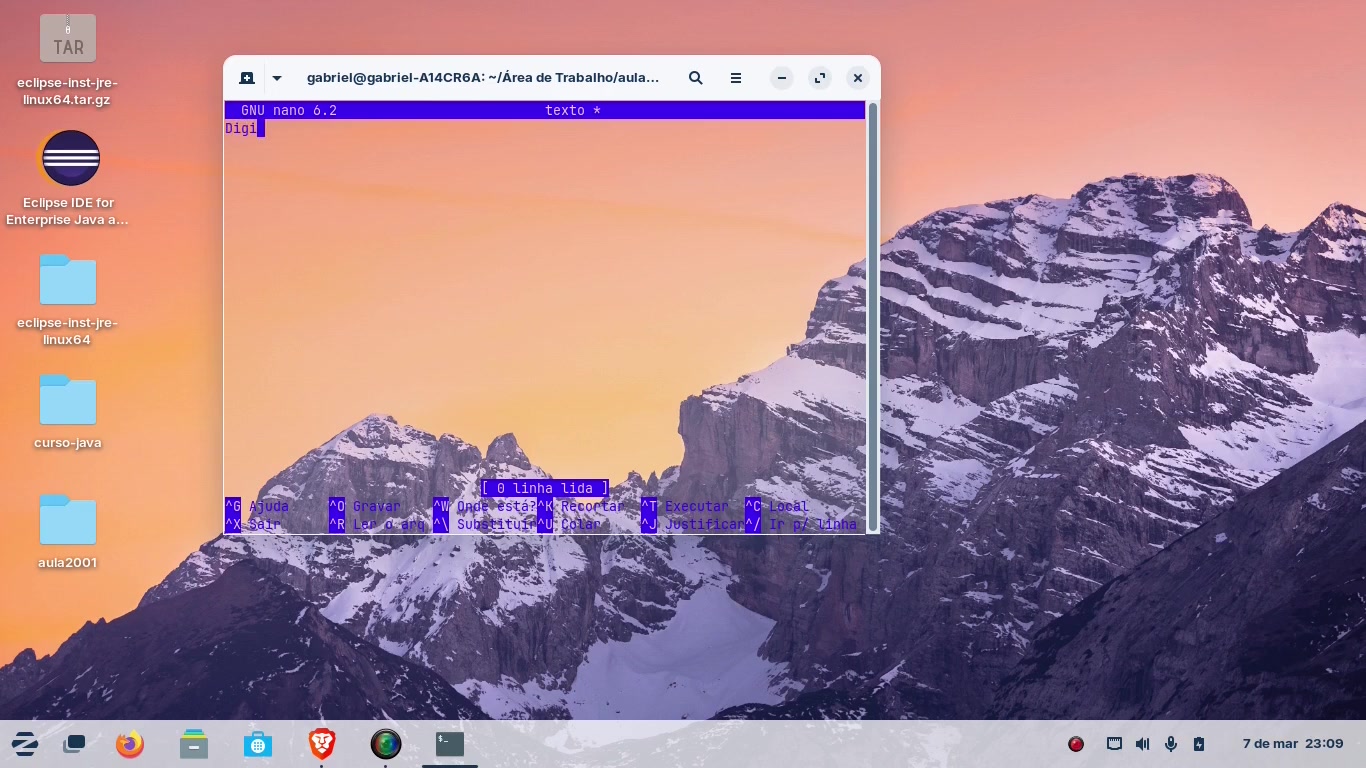Open the terminal hamburger menu
1366x768 pixels.
[x=735, y=77]
